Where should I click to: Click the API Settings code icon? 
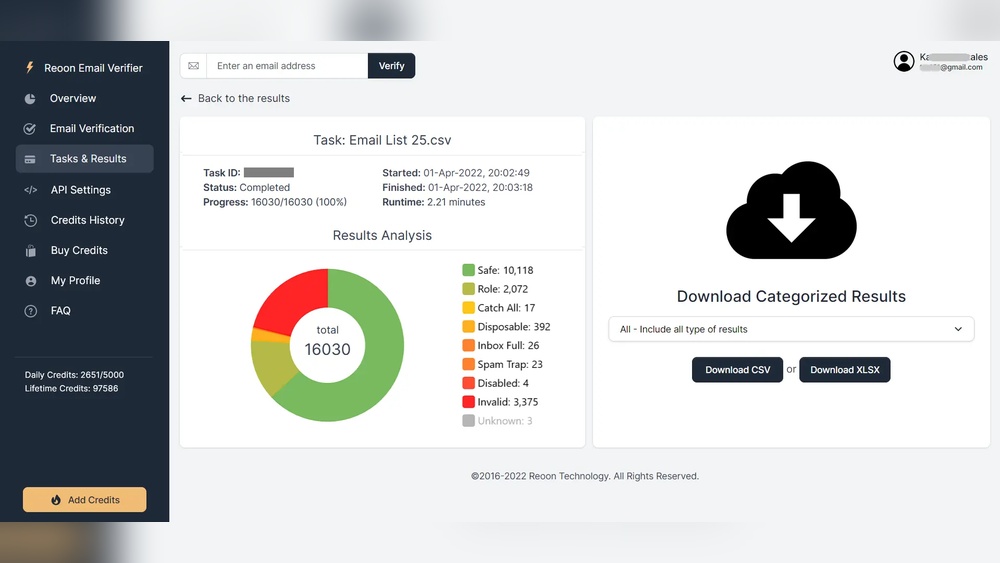31,190
